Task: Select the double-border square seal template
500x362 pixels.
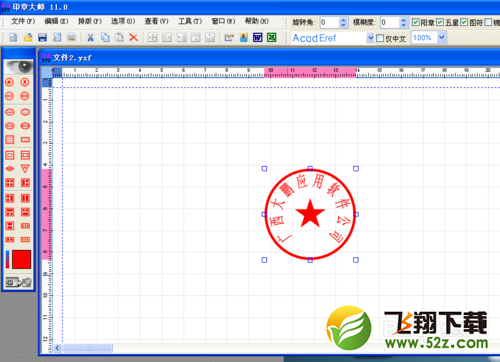Action: pyautogui.click(x=10, y=155)
